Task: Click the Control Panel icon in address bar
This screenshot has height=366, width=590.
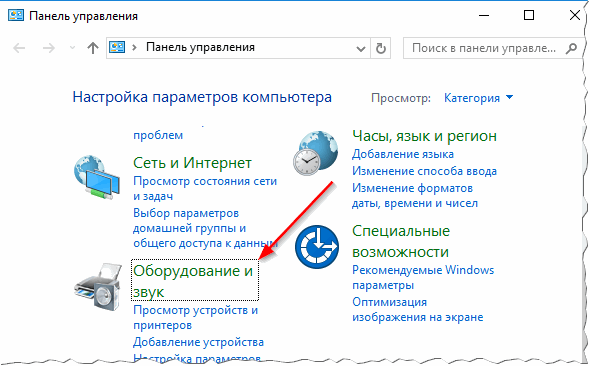Action: click(x=117, y=47)
